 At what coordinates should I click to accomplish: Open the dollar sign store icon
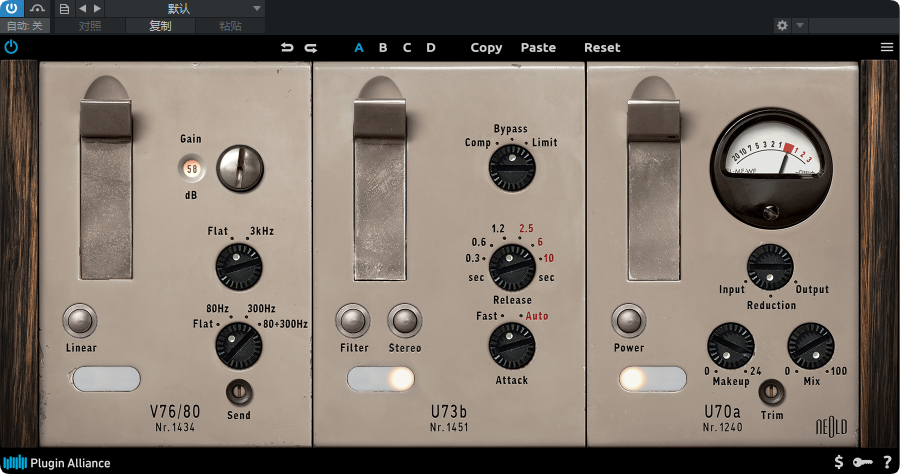(x=839, y=462)
